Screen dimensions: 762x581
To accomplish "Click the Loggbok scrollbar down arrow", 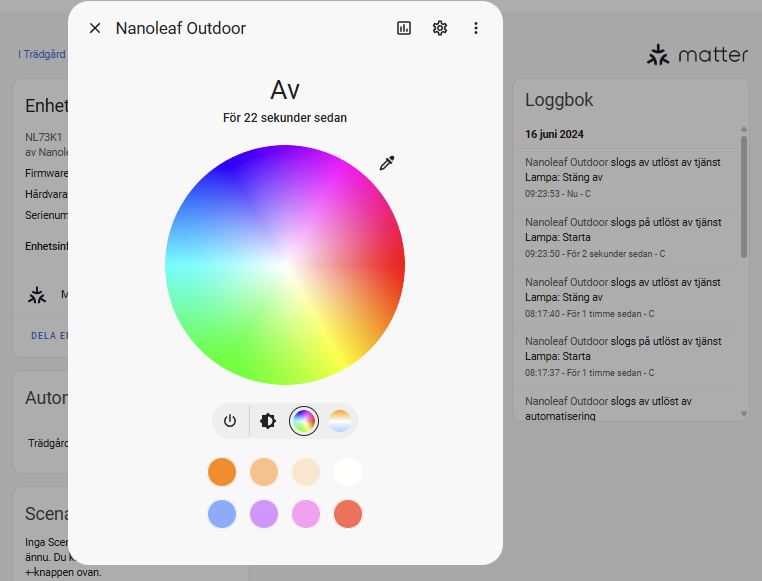I will tap(744, 414).
